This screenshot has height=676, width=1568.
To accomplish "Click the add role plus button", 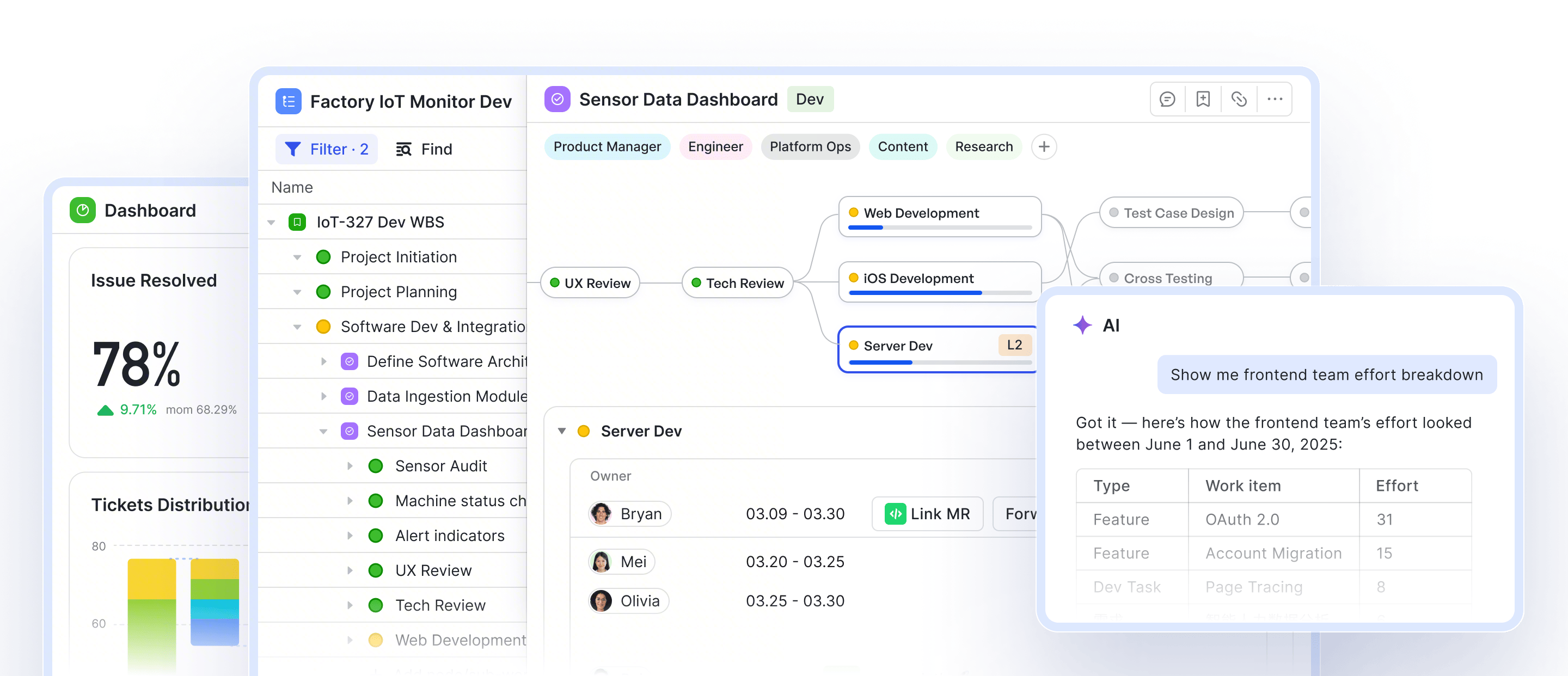I will (1044, 146).
